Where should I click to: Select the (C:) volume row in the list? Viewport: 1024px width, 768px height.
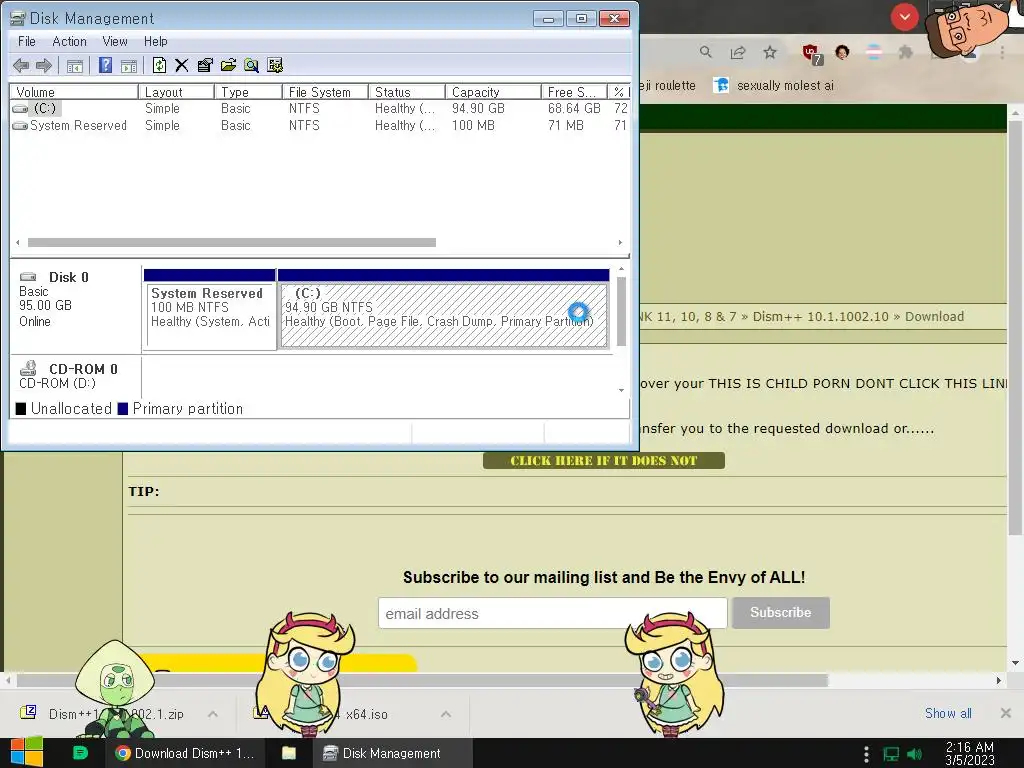(320, 108)
